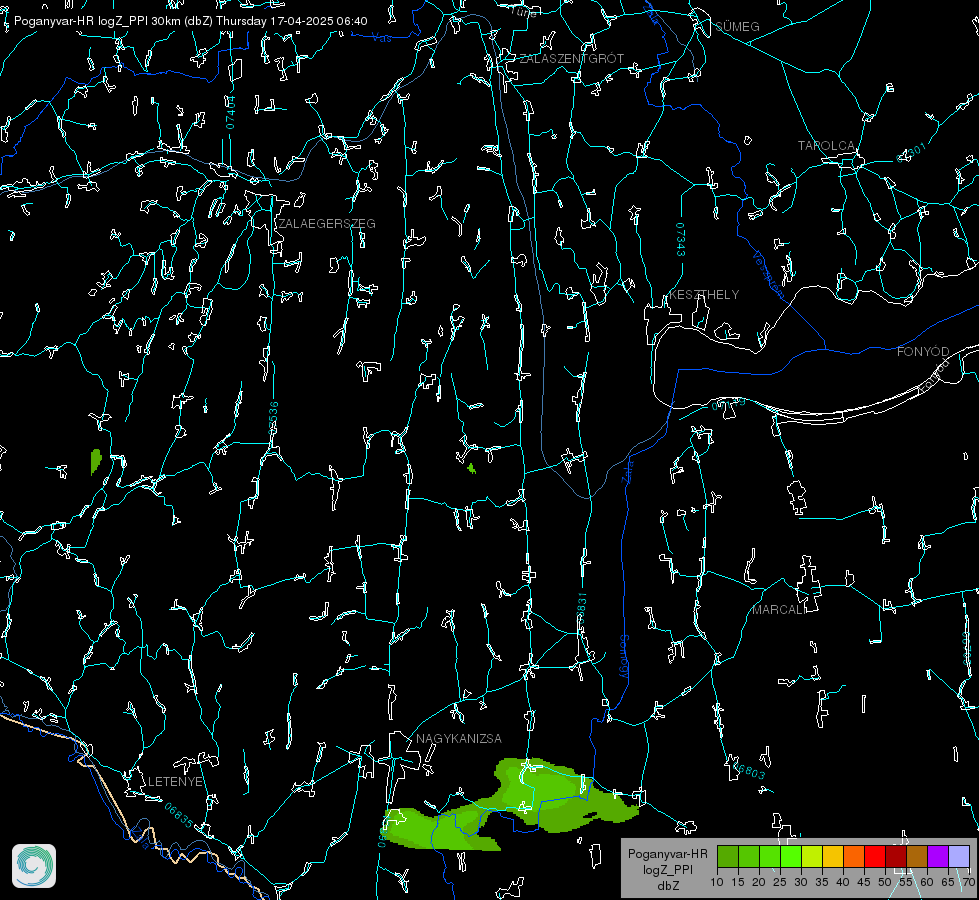
Task: Select the 30–35 dBZ yellow-green legend swatch
Action: [x=812, y=856]
